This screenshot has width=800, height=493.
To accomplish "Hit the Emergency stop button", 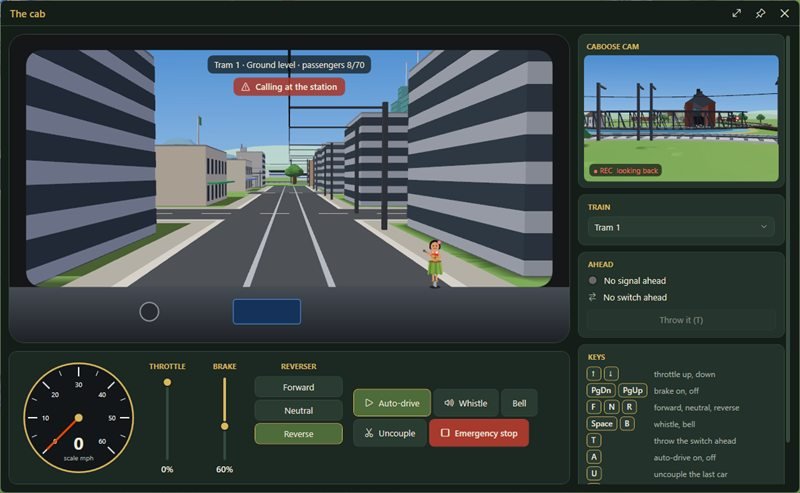I will pyautogui.click(x=479, y=433).
